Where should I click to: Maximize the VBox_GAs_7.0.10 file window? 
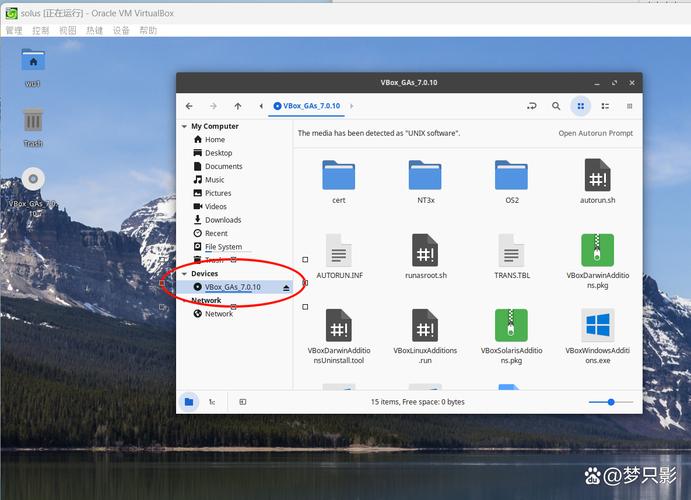click(x=614, y=83)
